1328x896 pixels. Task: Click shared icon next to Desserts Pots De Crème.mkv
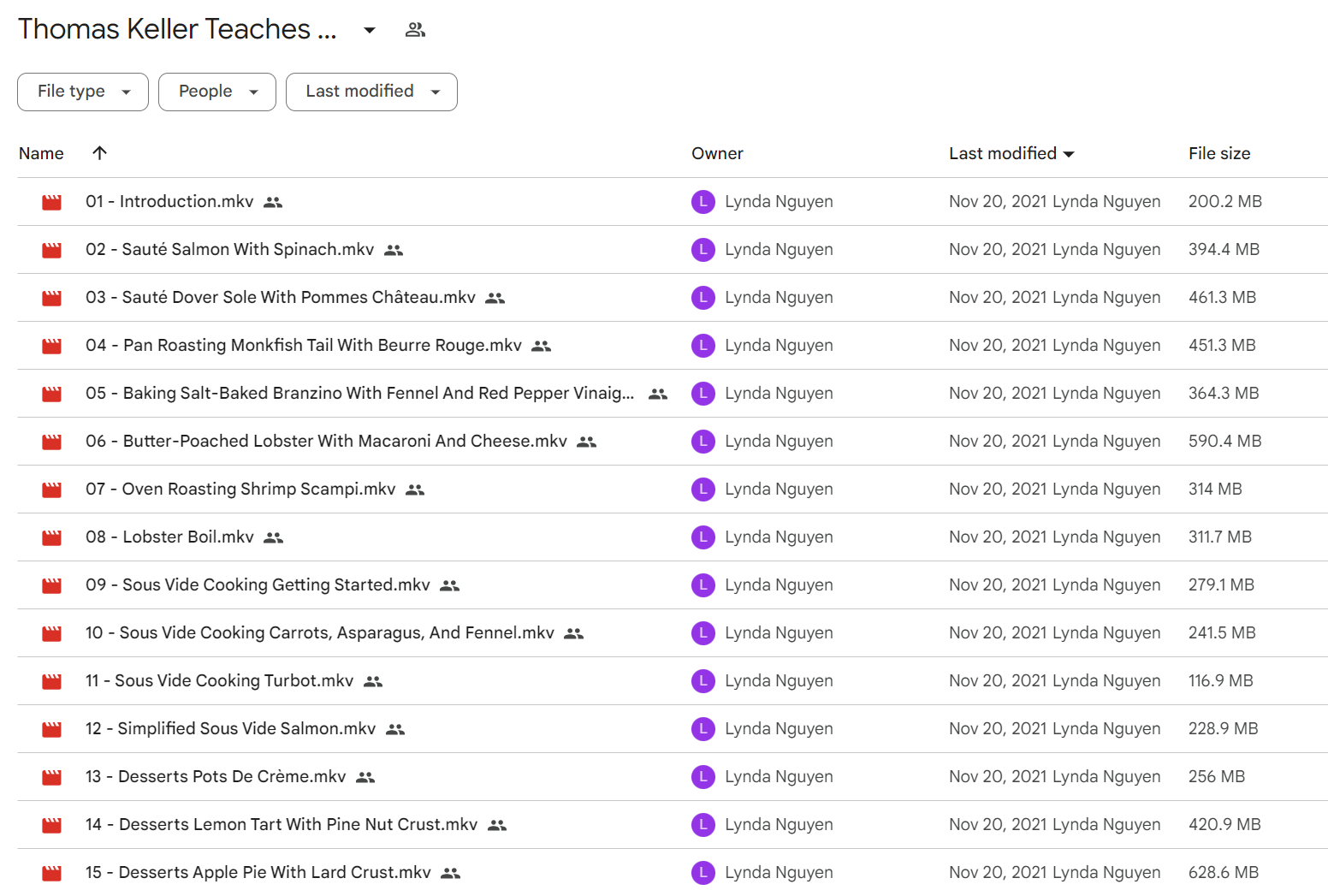(x=365, y=778)
